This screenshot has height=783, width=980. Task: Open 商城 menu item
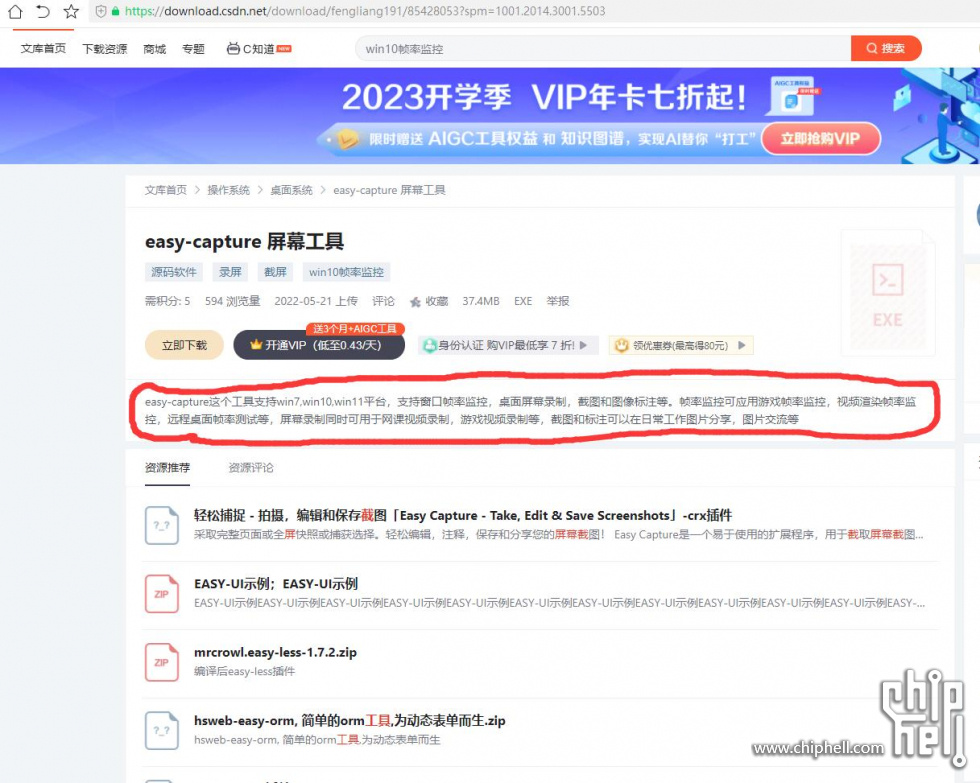[154, 49]
